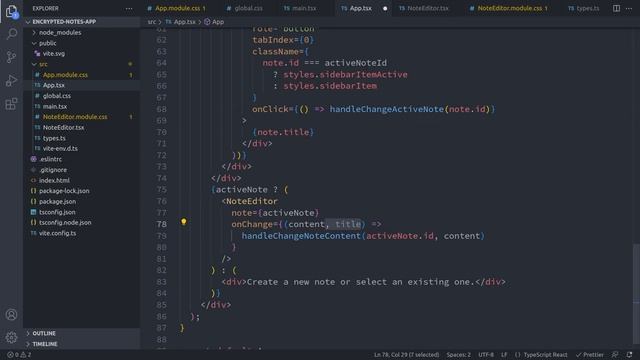This screenshot has height=360, width=640.
Task: Select App.tsx in the file tree
Action: click(x=82, y=85)
